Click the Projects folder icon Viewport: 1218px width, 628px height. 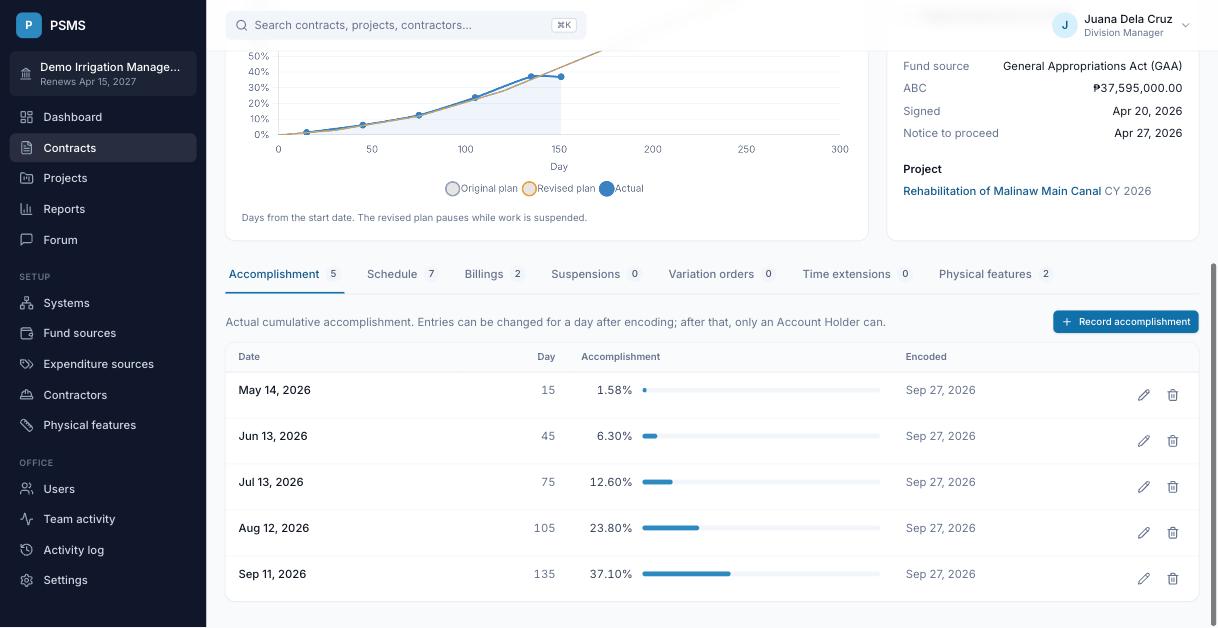[x=26, y=178]
